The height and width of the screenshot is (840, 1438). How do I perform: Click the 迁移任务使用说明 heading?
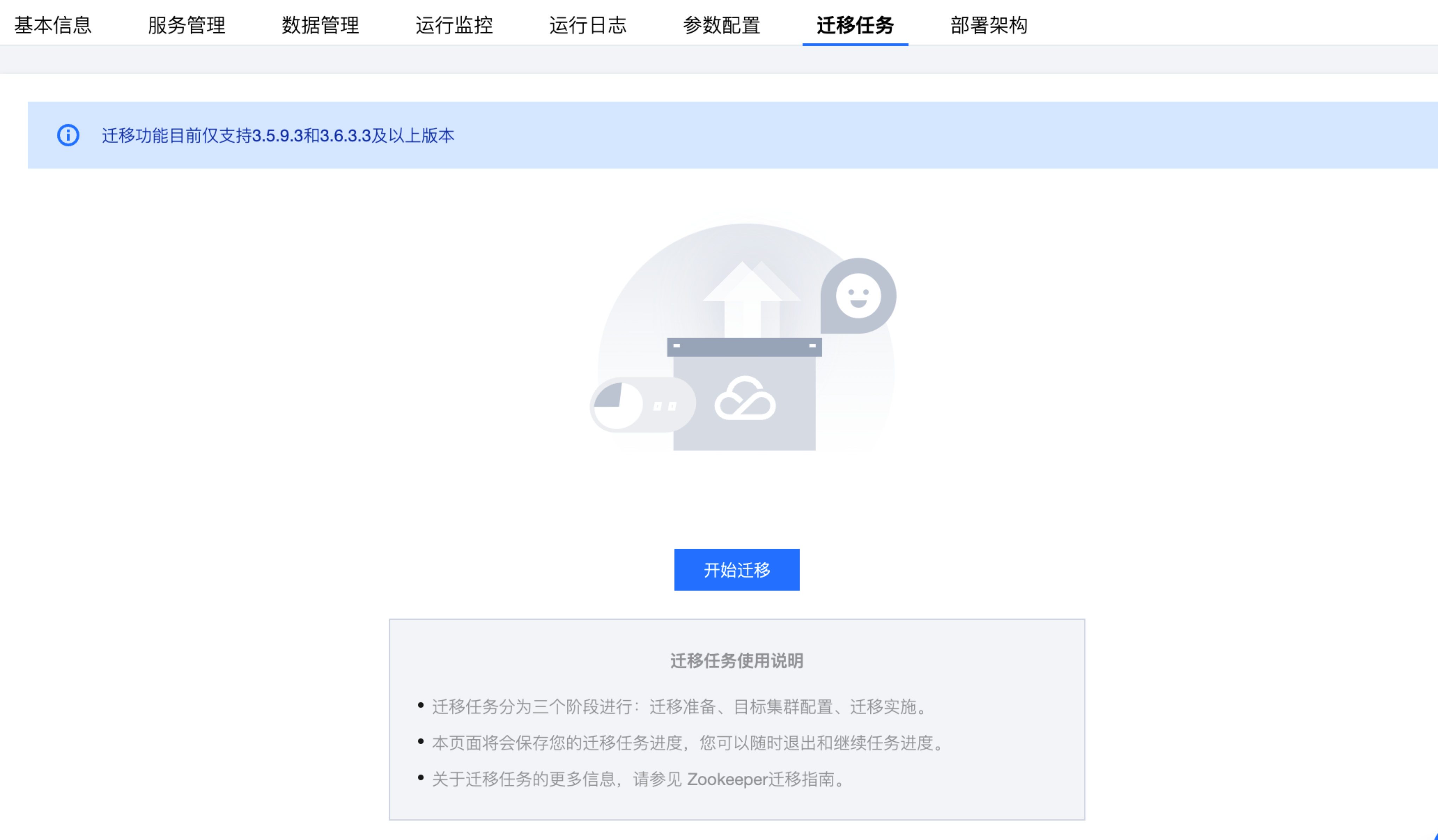737,661
